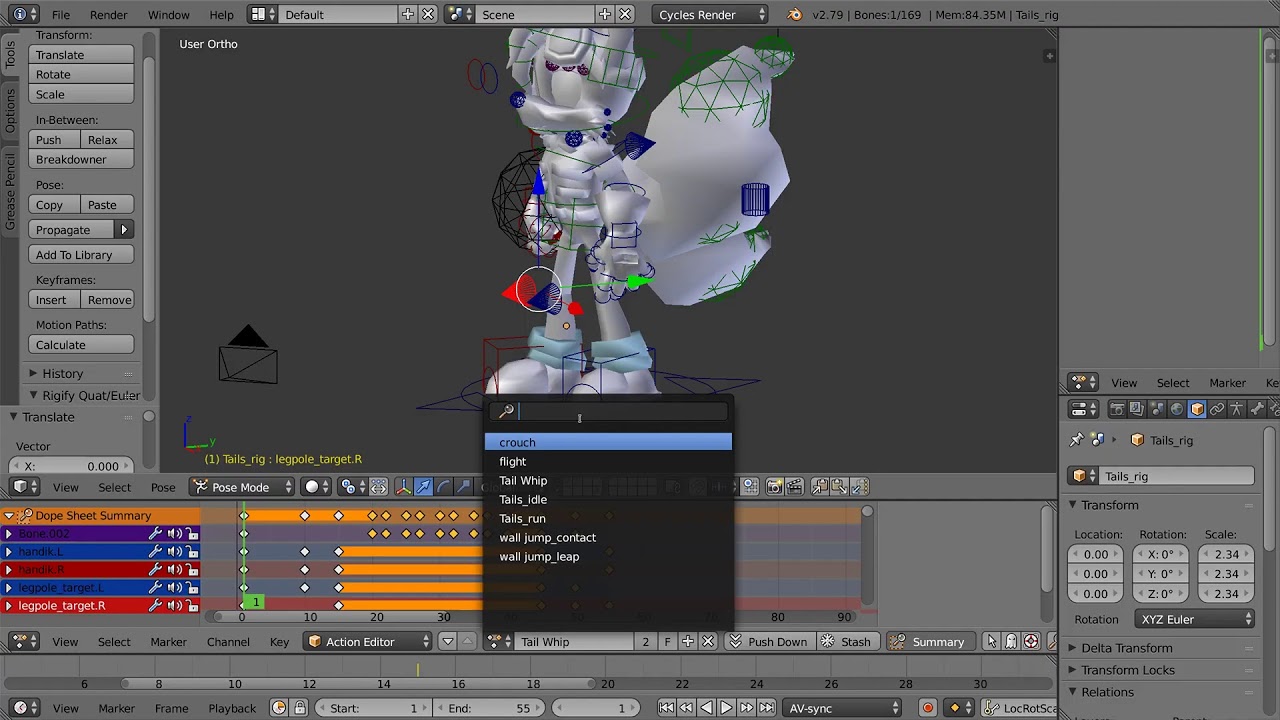Expand the Bone.002 channel
Viewport: 1280px width, 720px height.
[9, 534]
